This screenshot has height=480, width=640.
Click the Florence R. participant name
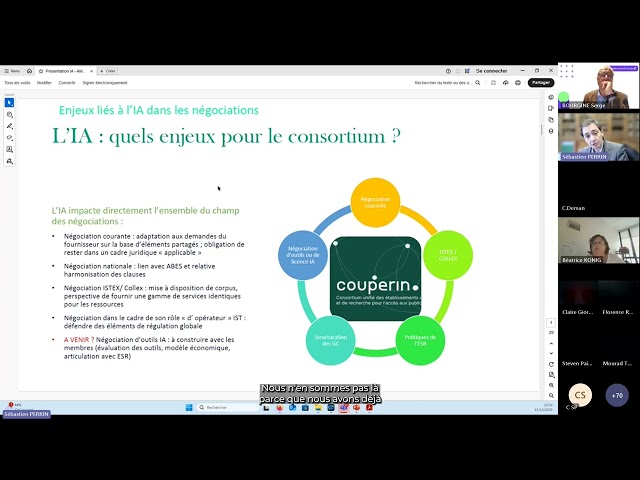click(x=618, y=312)
